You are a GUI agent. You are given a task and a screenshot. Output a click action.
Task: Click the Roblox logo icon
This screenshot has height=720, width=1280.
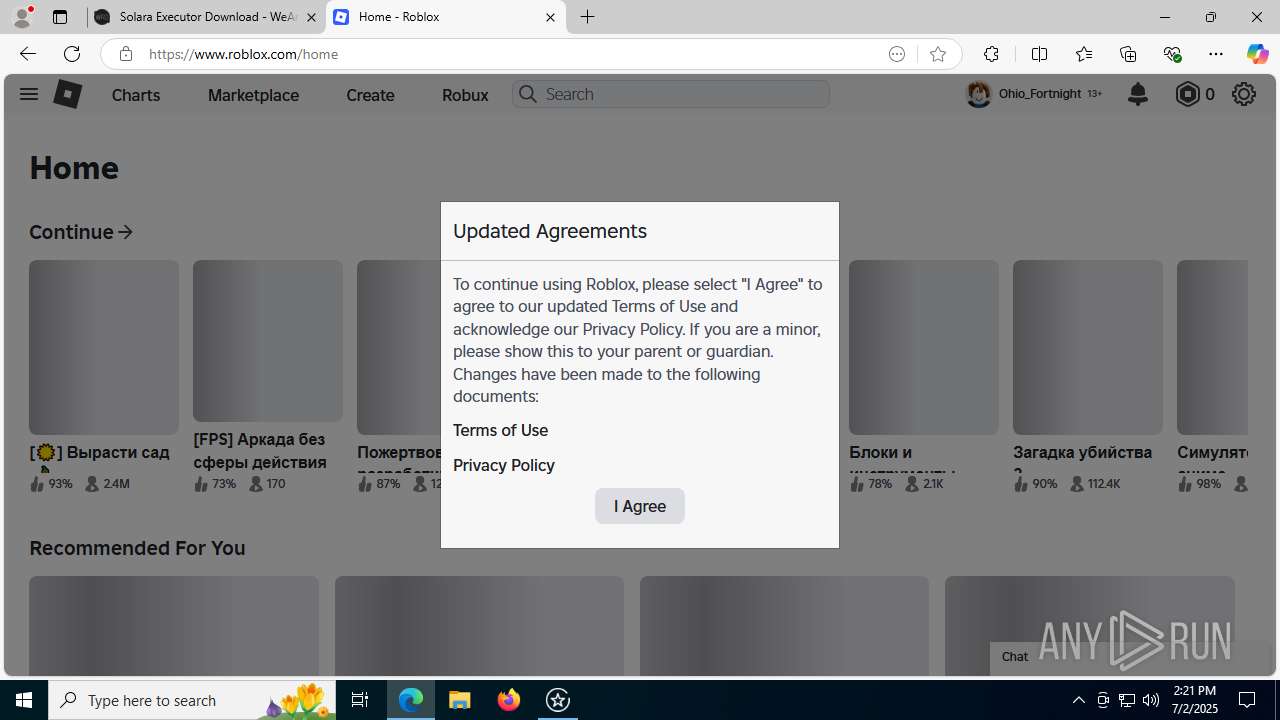pos(67,94)
